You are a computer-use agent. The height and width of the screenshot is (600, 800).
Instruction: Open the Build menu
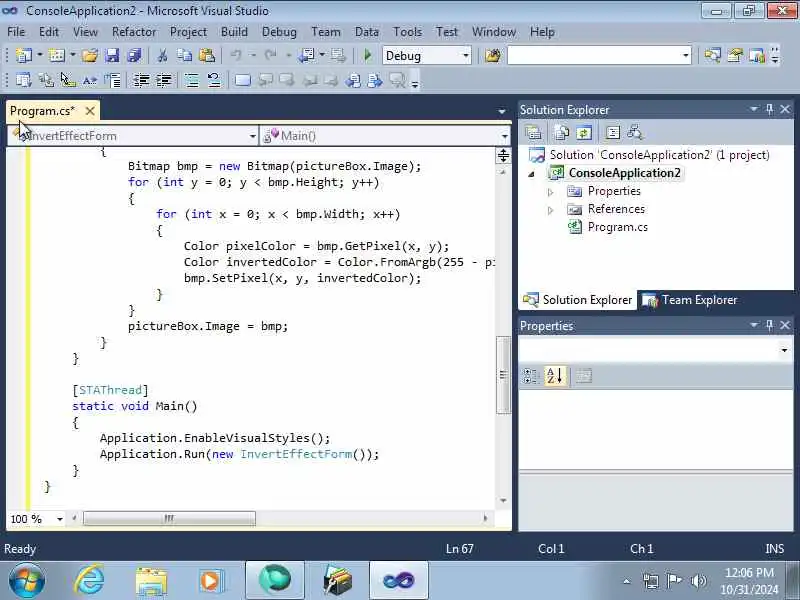pyautogui.click(x=234, y=32)
